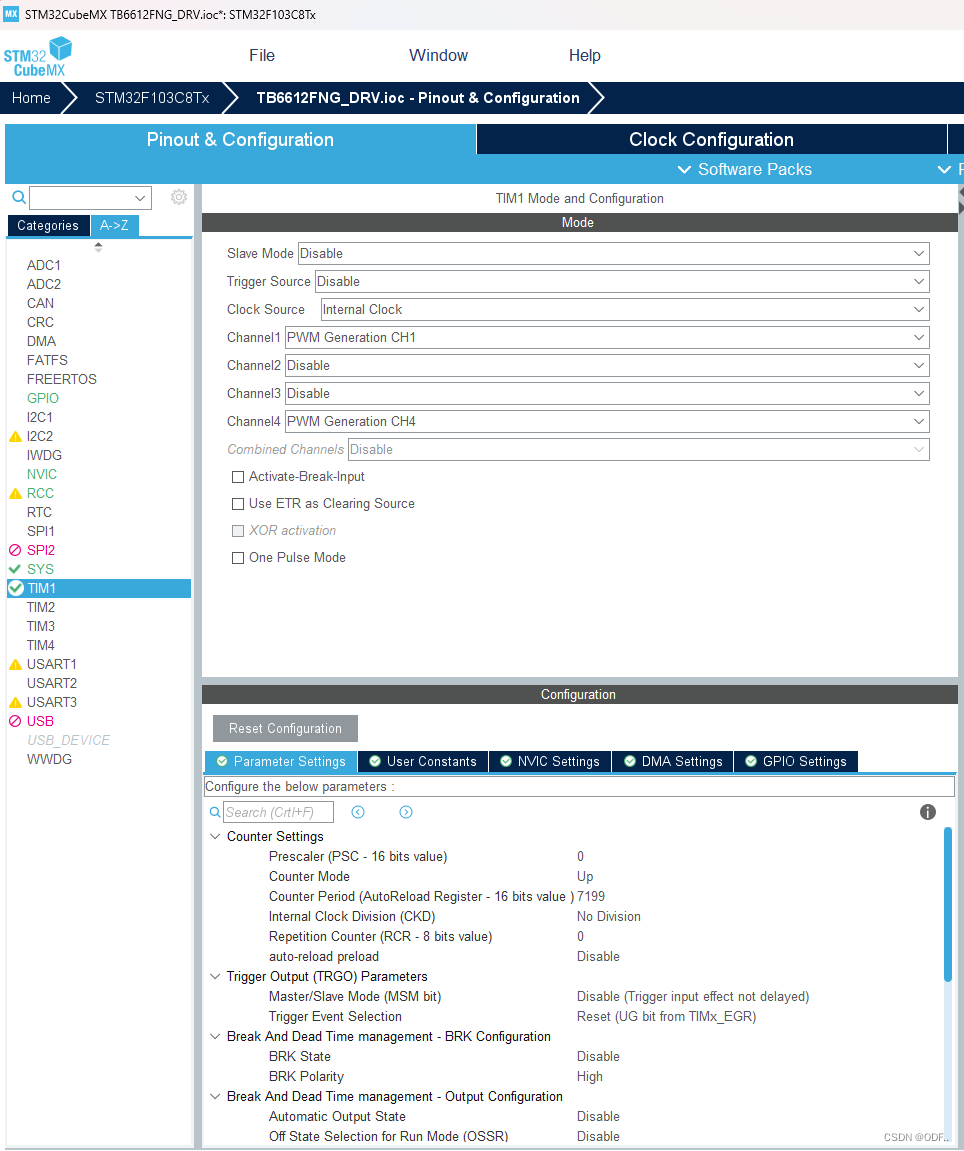The image size is (964, 1151).
Task: Click the parameter search magnifier icon
Action: coord(215,812)
